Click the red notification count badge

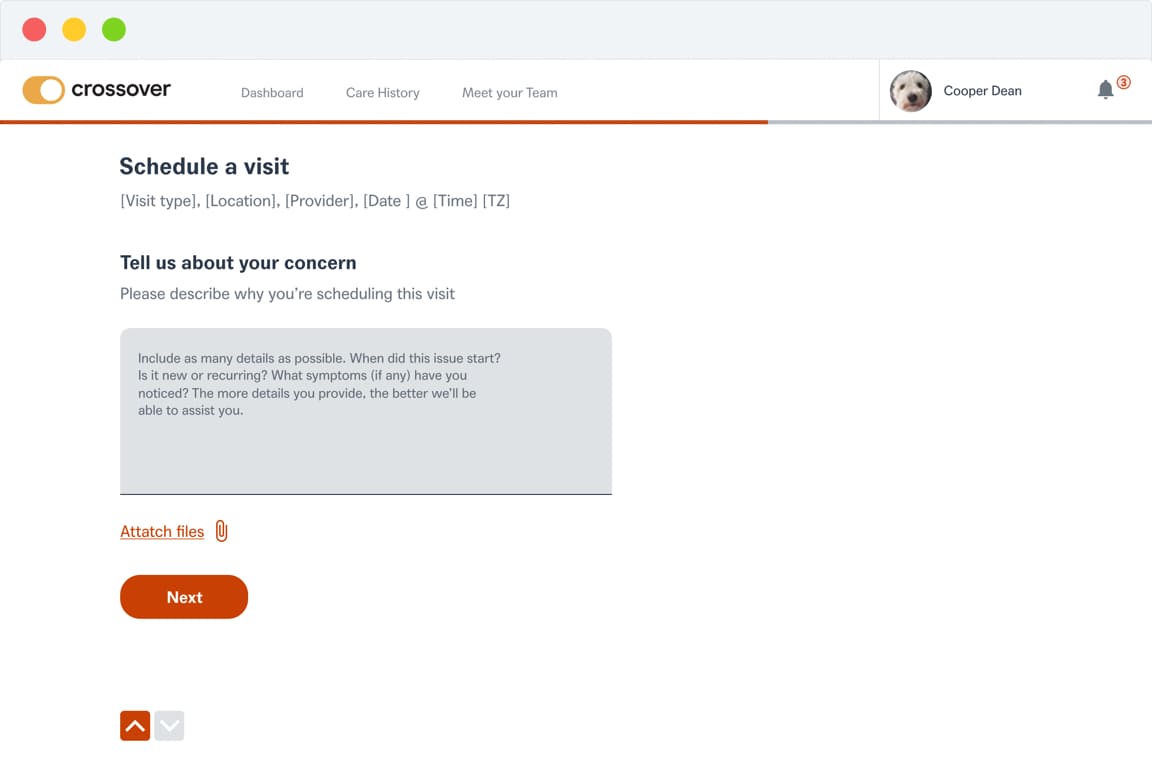pos(1124,83)
